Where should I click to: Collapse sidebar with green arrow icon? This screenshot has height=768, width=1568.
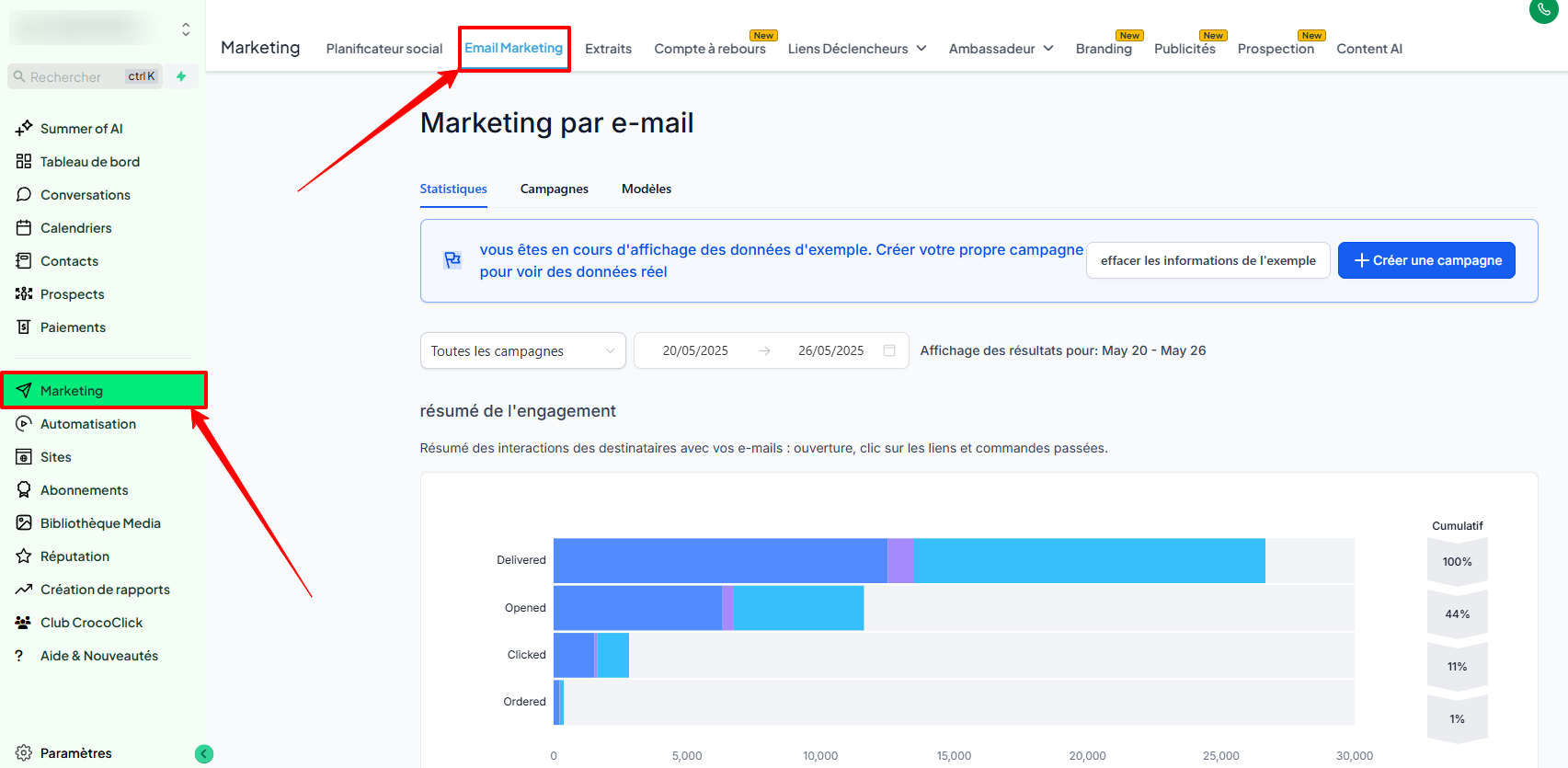click(x=204, y=754)
